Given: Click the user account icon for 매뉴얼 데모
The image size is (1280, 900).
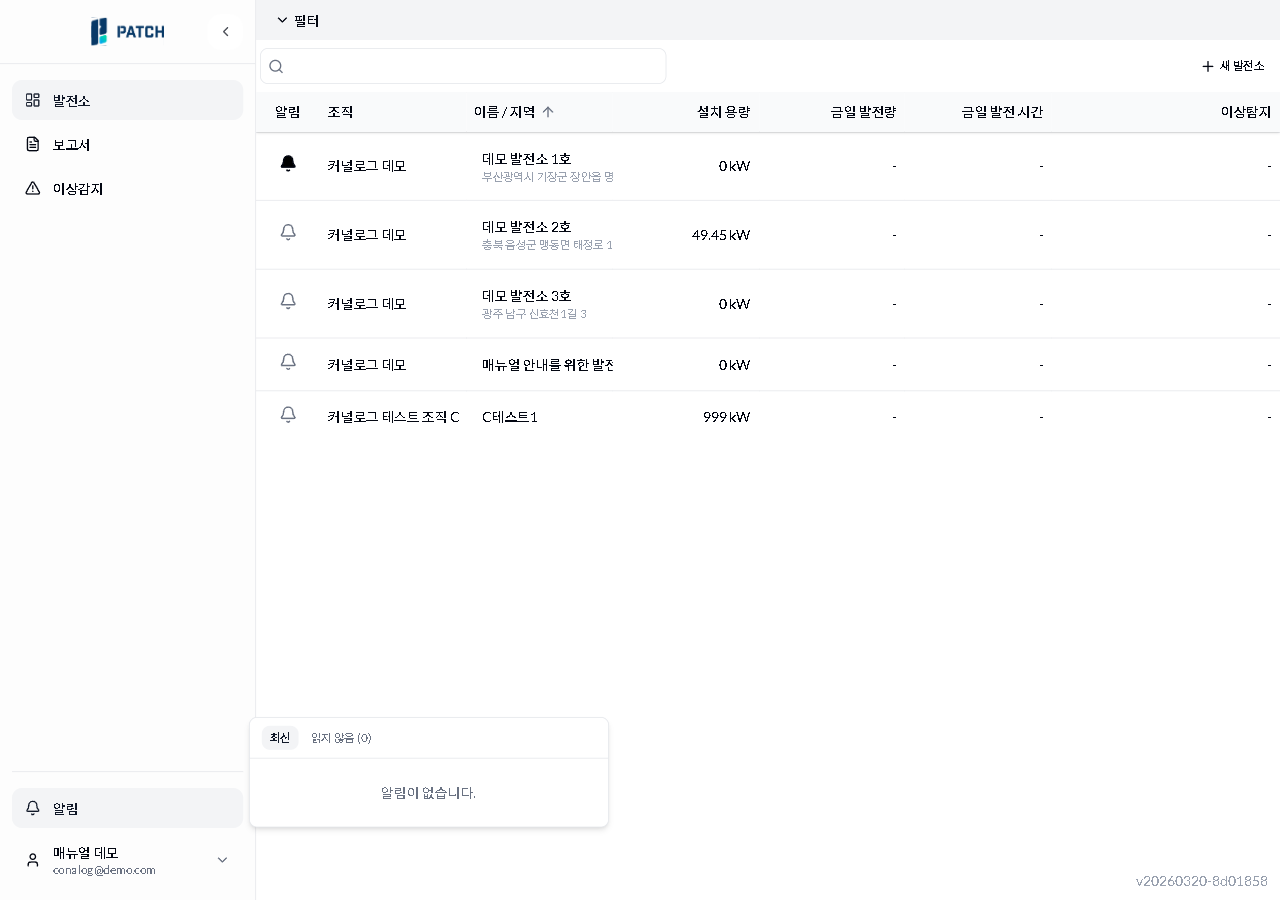Looking at the screenshot, I should coord(31,860).
